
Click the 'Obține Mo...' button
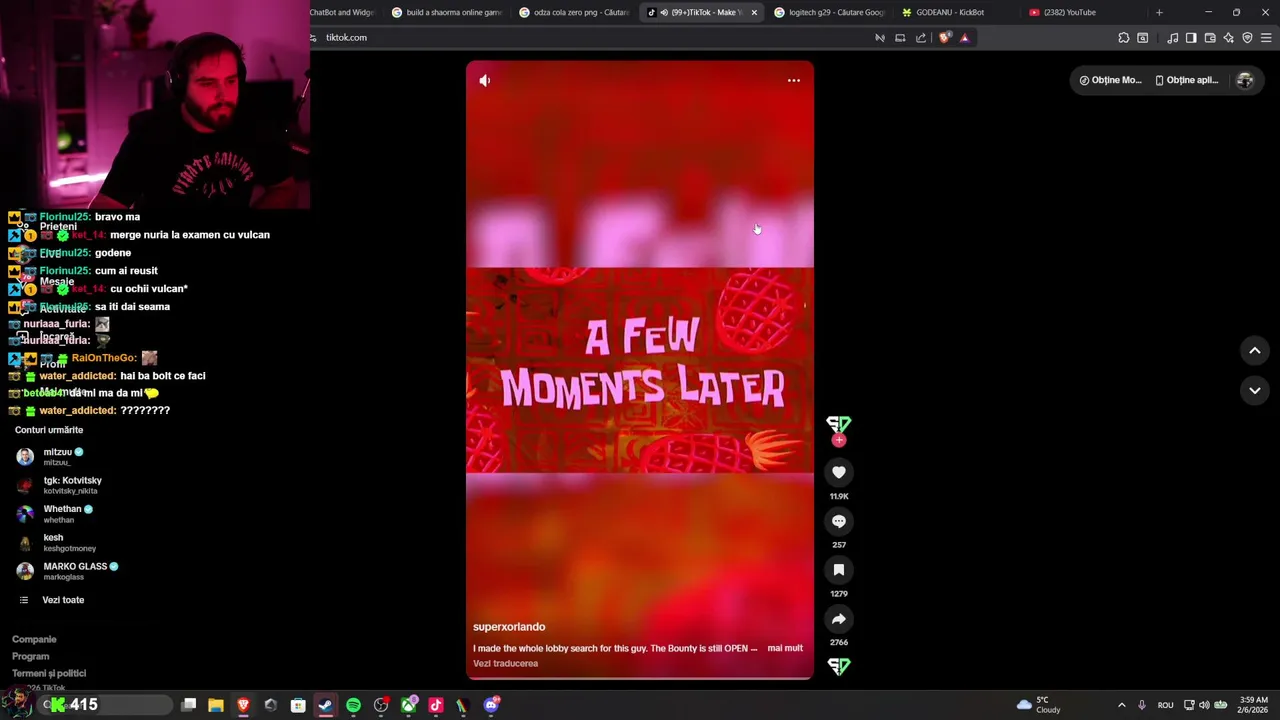tap(1110, 80)
